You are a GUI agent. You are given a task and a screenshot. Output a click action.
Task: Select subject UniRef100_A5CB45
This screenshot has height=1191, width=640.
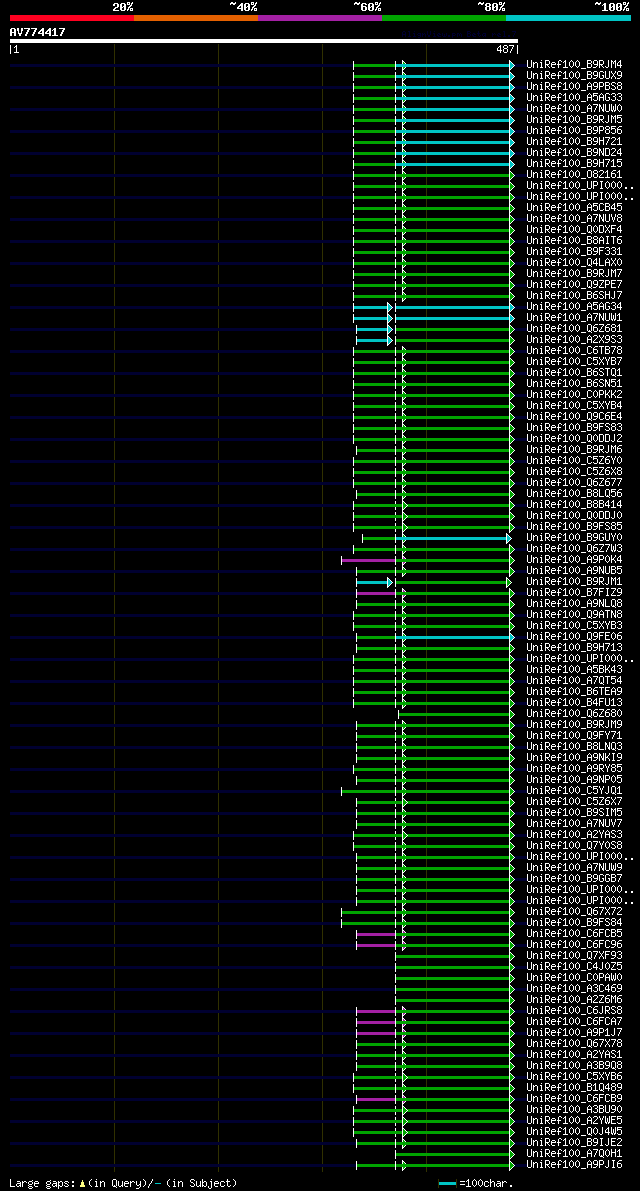[574, 208]
